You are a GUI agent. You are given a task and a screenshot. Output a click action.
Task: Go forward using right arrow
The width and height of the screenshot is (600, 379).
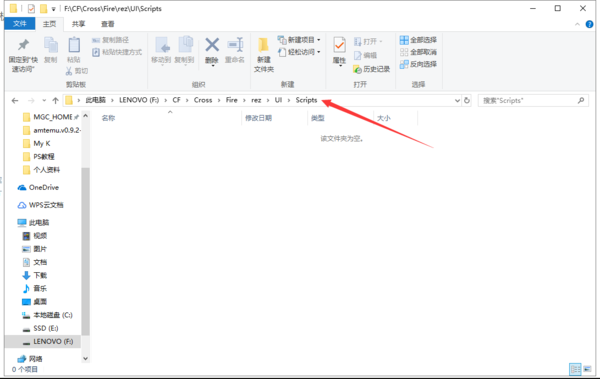click(x=31, y=100)
